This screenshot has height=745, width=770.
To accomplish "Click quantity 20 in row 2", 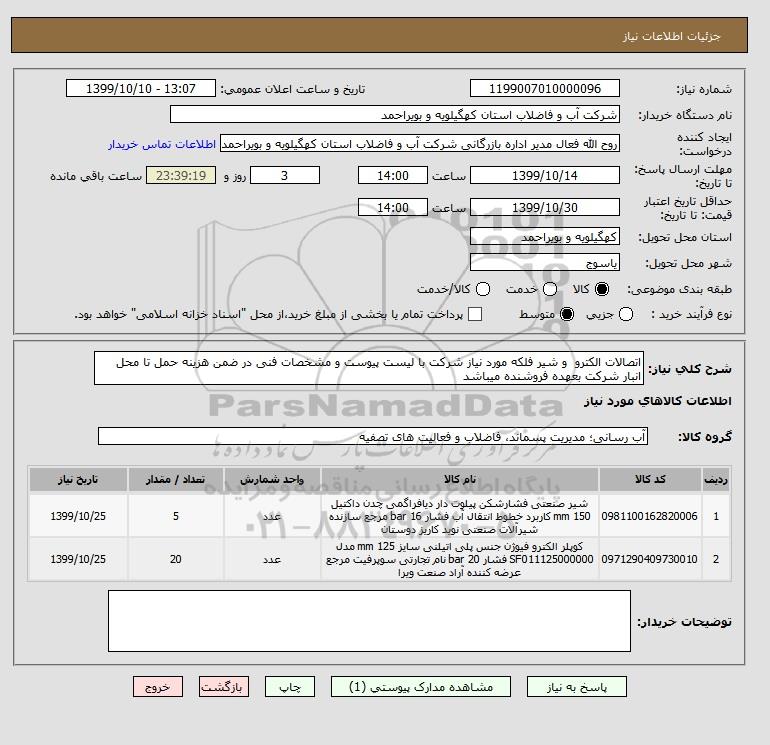I will [x=176, y=559].
